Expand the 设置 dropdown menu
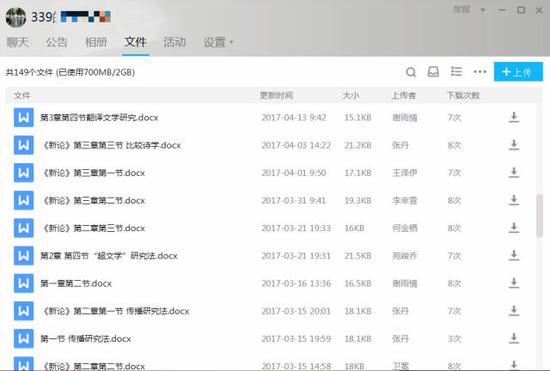The image size is (550, 371). tap(218, 42)
